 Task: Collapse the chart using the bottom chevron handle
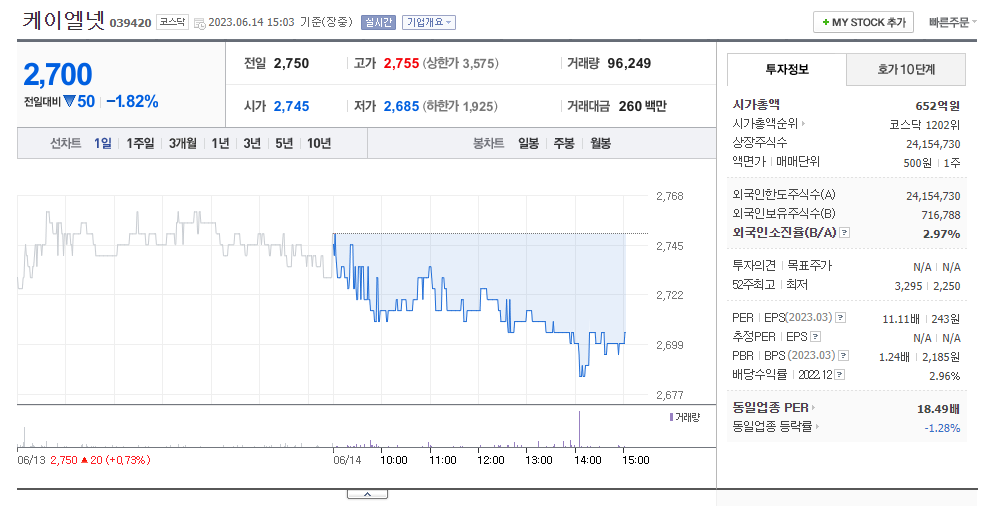[x=367, y=494]
